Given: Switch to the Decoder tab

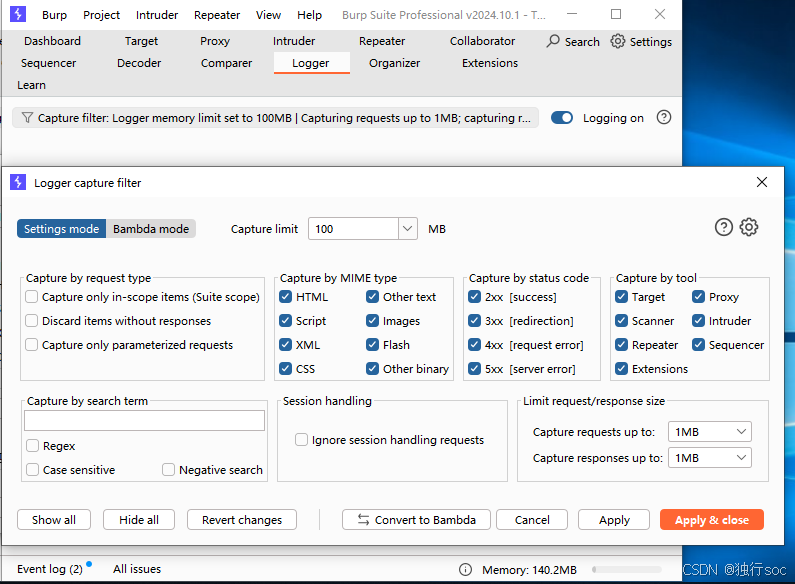Looking at the screenshot, I should point(139,63).
